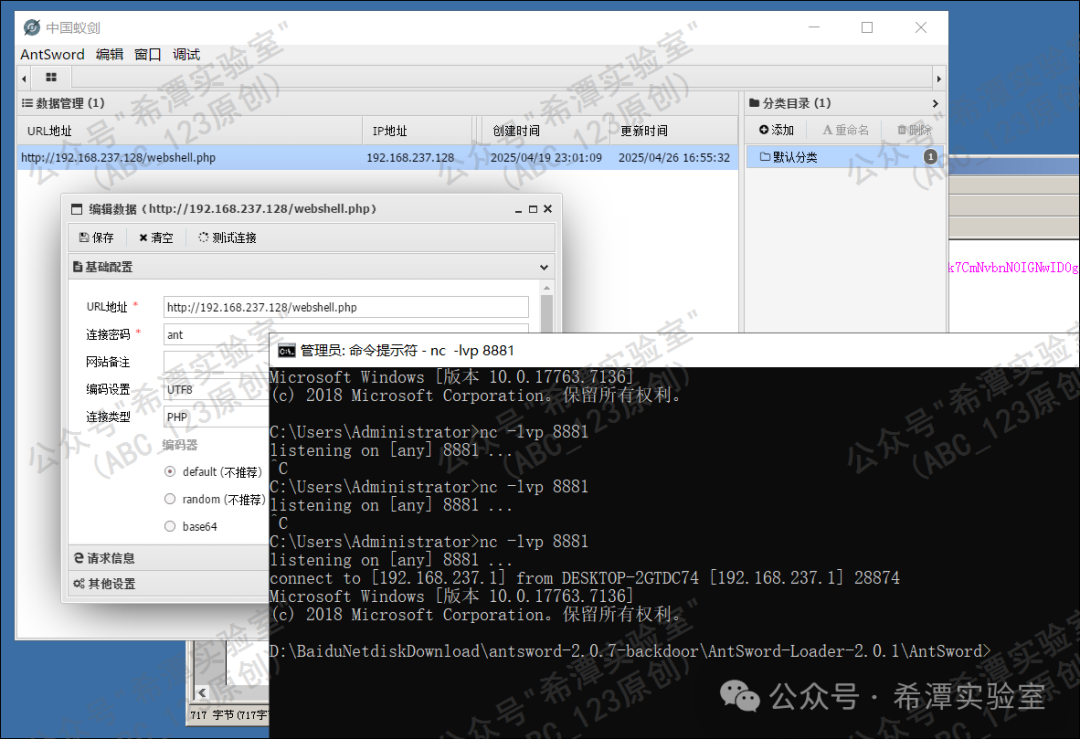Open the 编码设置 UTF8 dropdown

click(x=216, y=390)
